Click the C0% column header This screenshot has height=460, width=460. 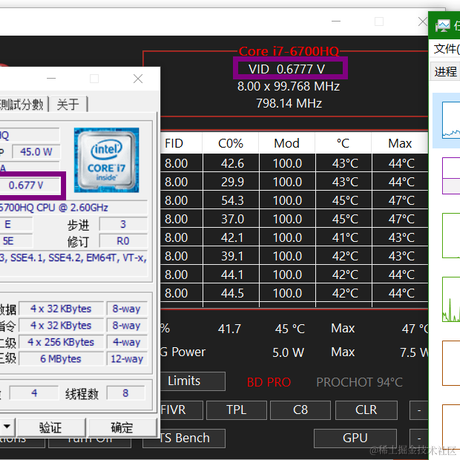[231, 143]
